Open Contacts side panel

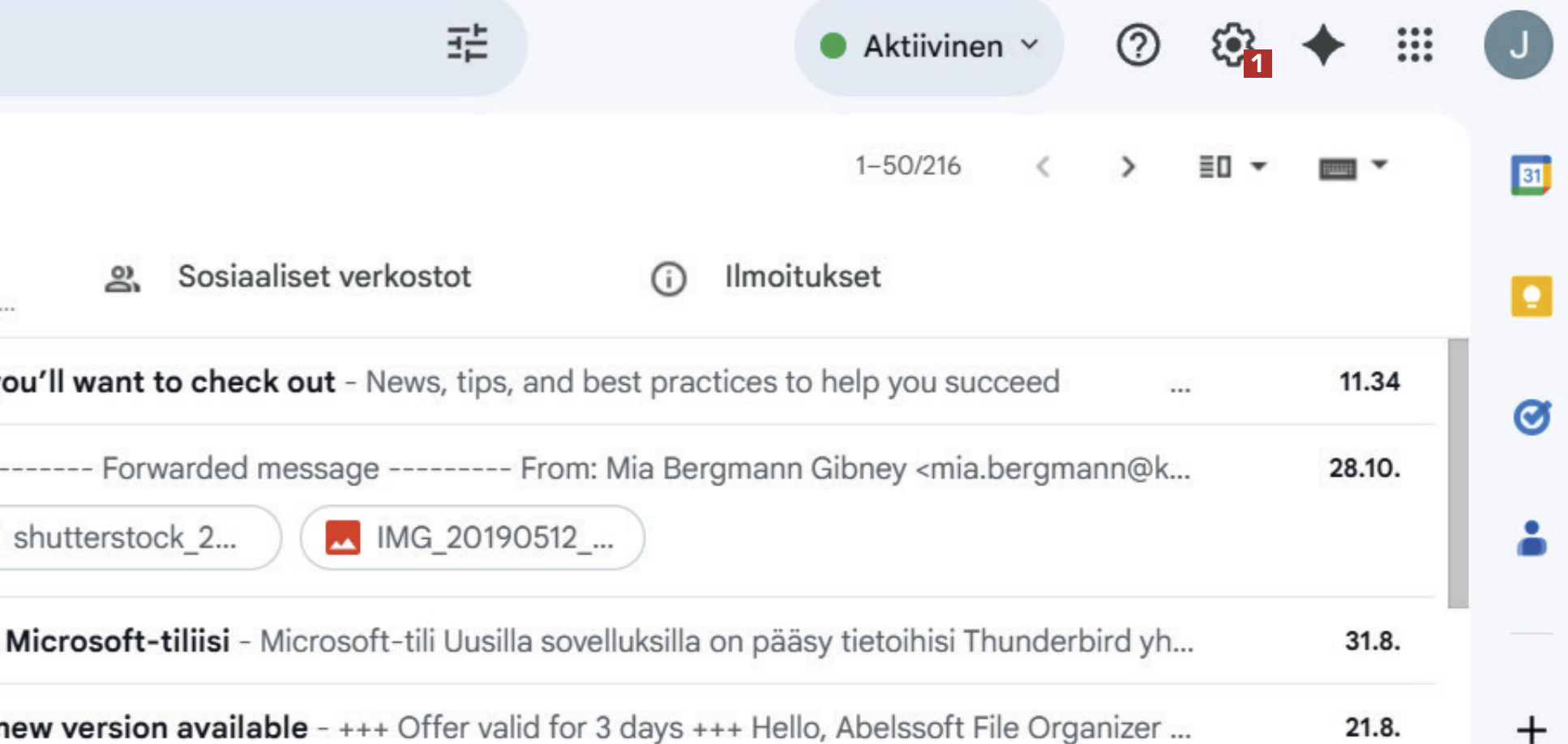(x=1531, y=539)
